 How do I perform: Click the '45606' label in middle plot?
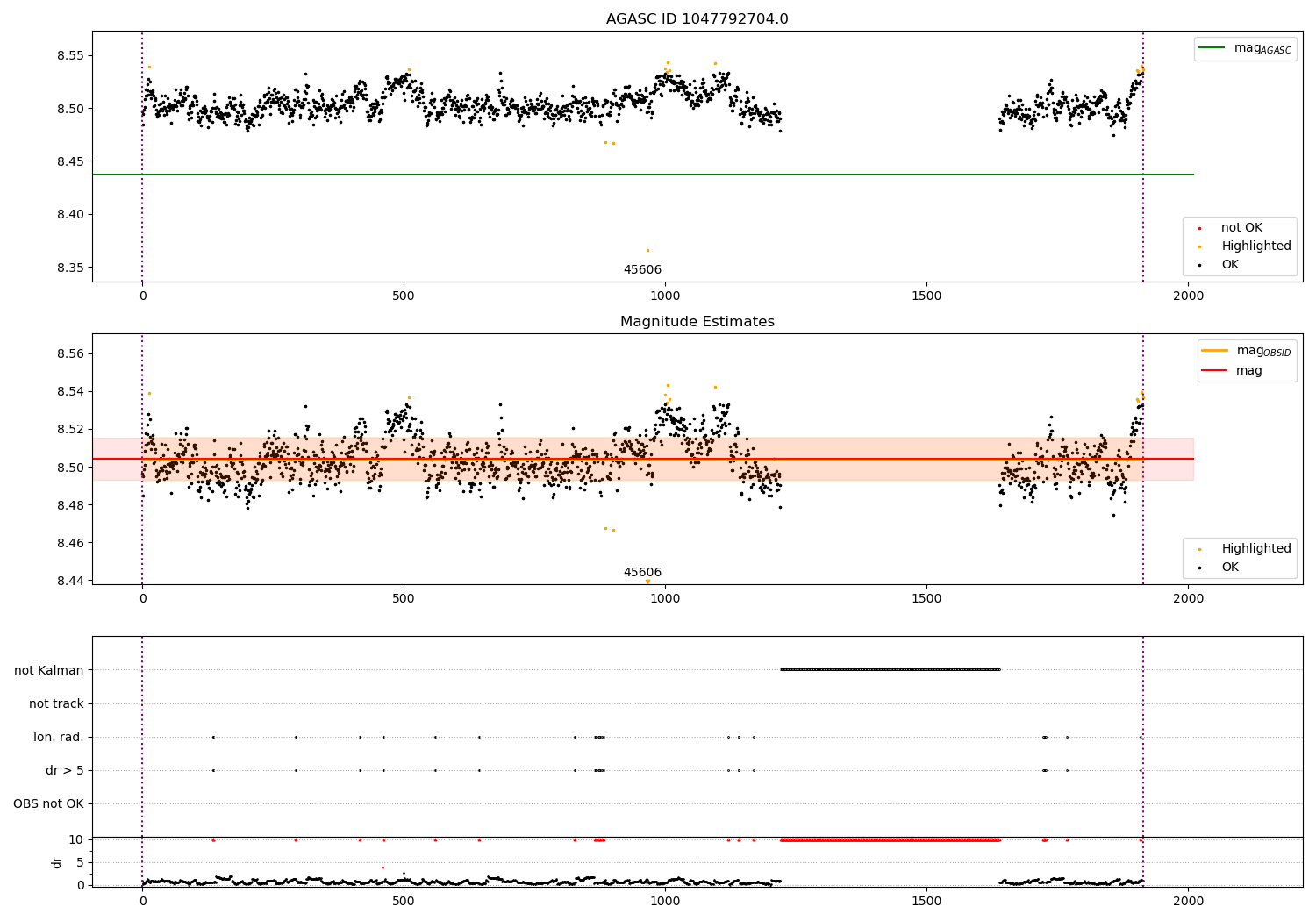(x=642, y=573)
